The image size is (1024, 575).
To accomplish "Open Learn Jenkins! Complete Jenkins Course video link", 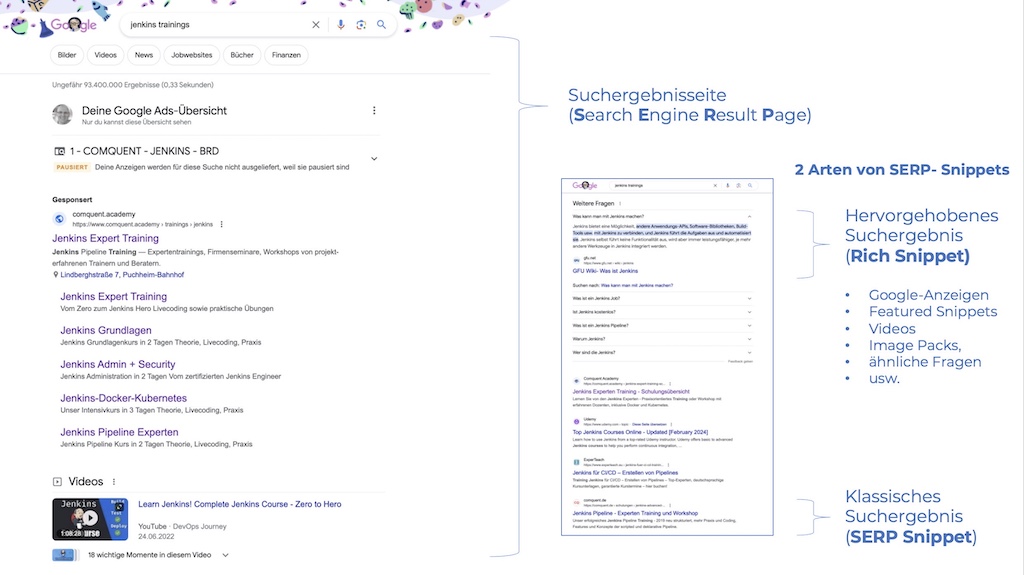I will click(x=240, y=504).
